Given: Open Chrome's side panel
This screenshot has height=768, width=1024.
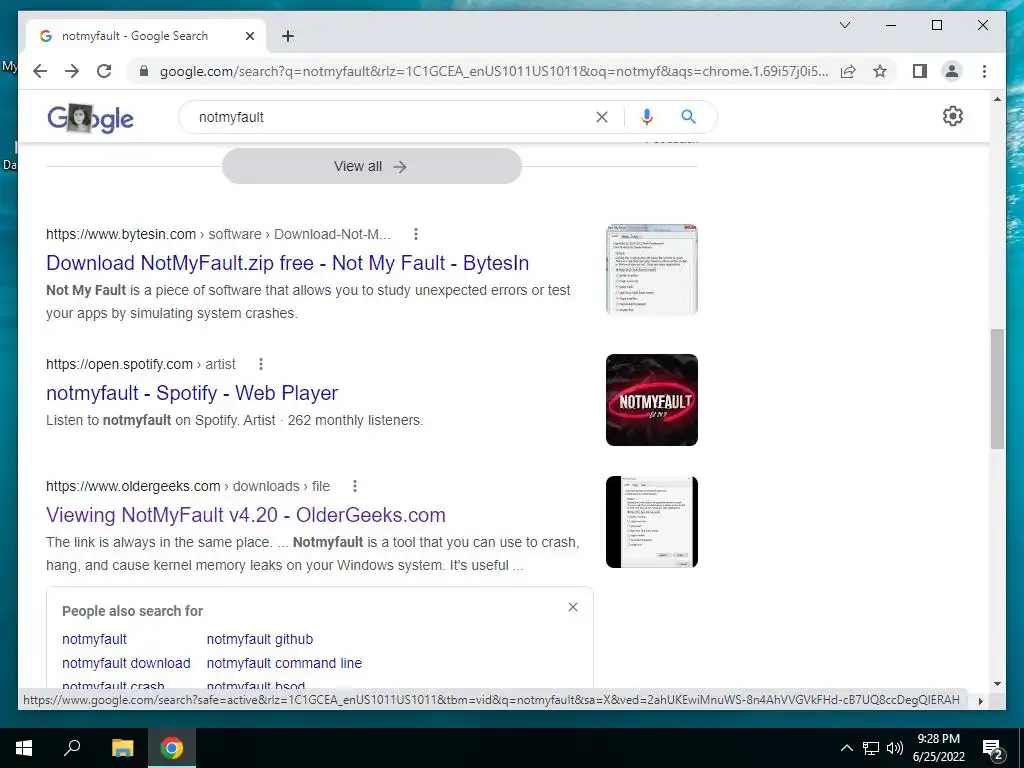Looking at the screenshot, I should pos(920,71).
